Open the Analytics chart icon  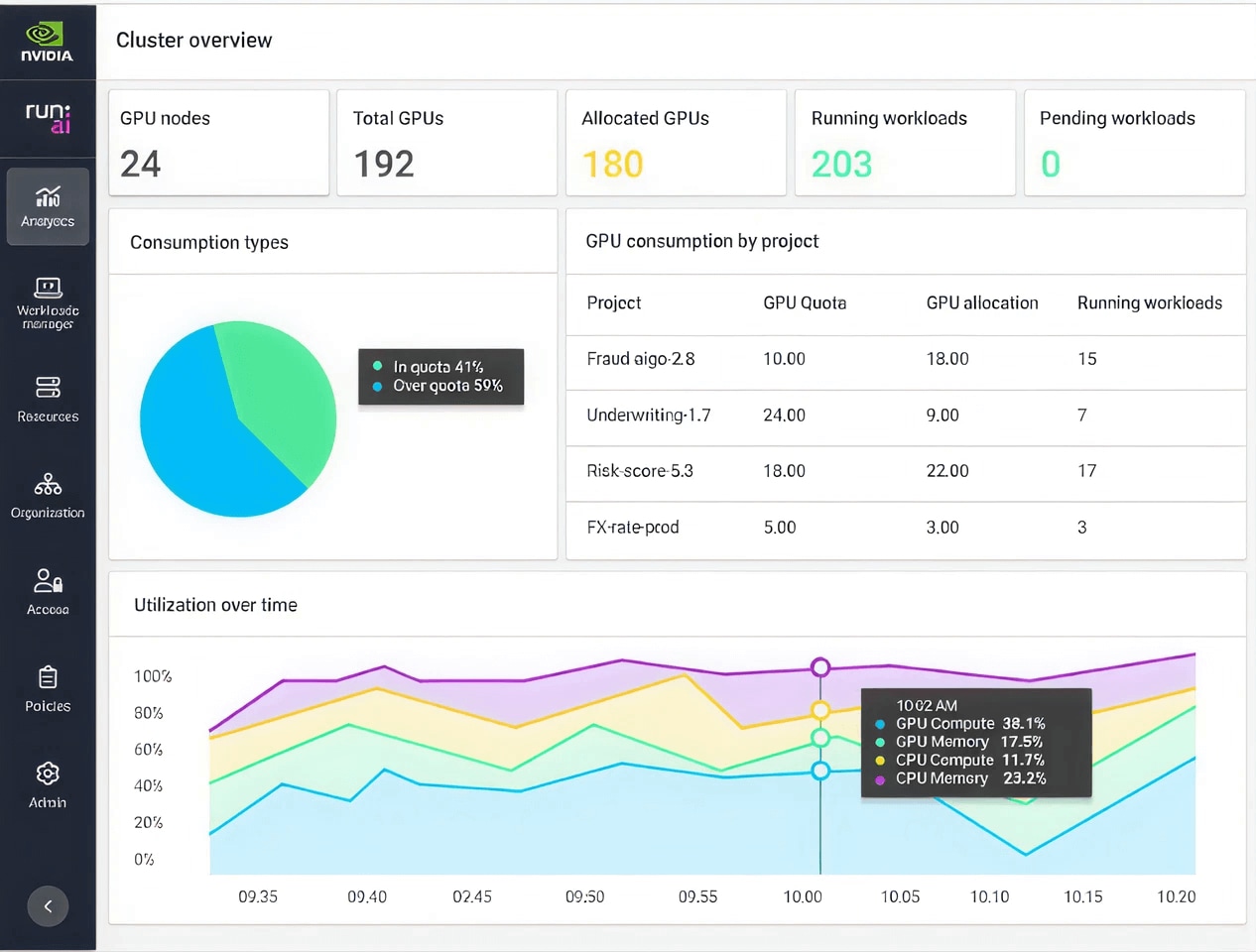coord(48,196)
